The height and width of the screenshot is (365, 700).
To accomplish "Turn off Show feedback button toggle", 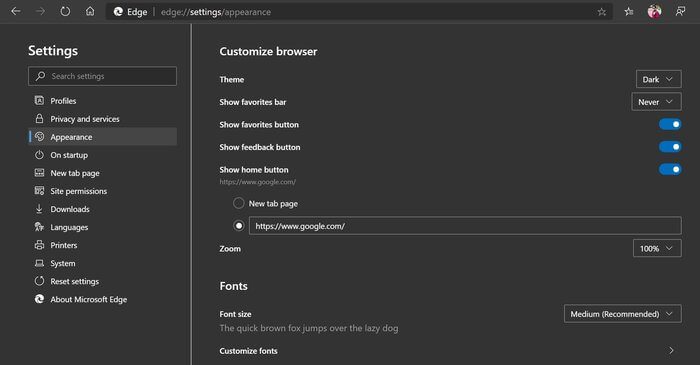I will 670,147.
